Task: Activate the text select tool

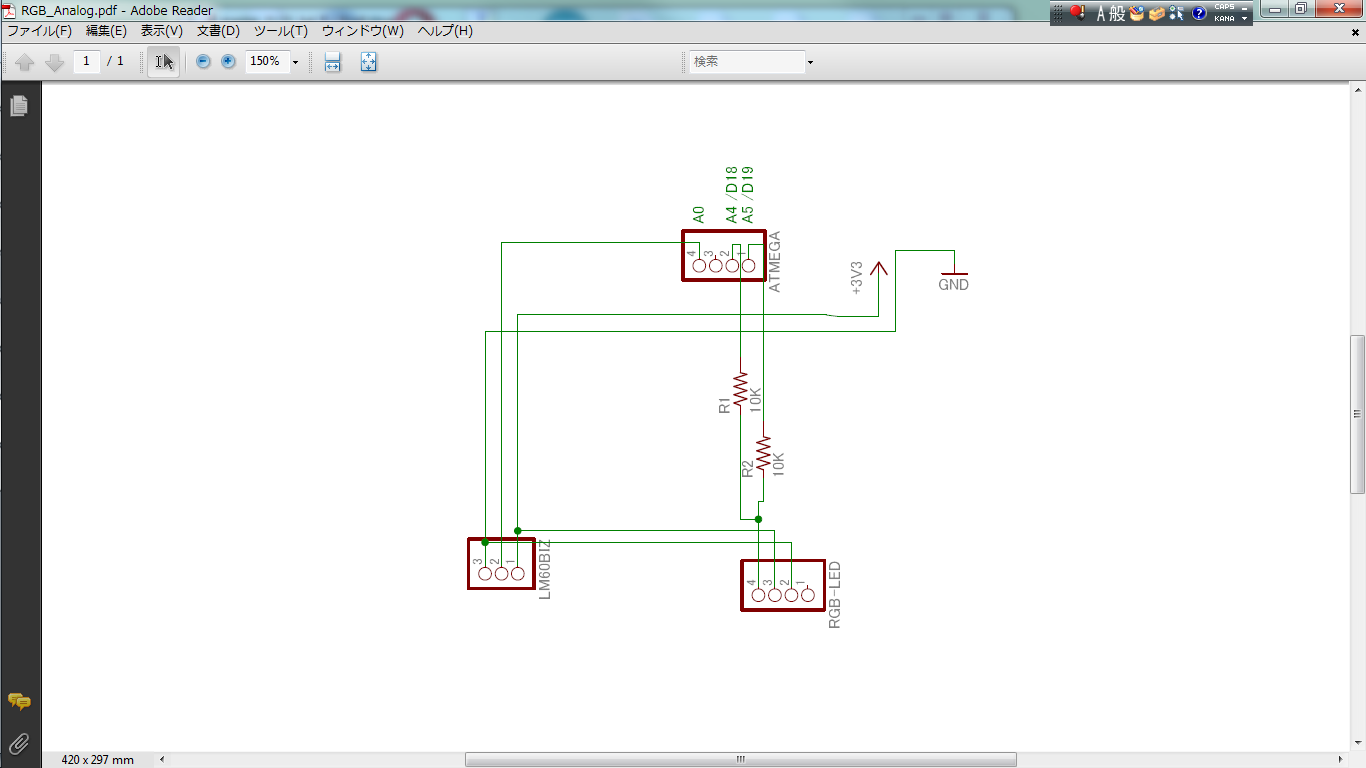Action: [163, 62]
